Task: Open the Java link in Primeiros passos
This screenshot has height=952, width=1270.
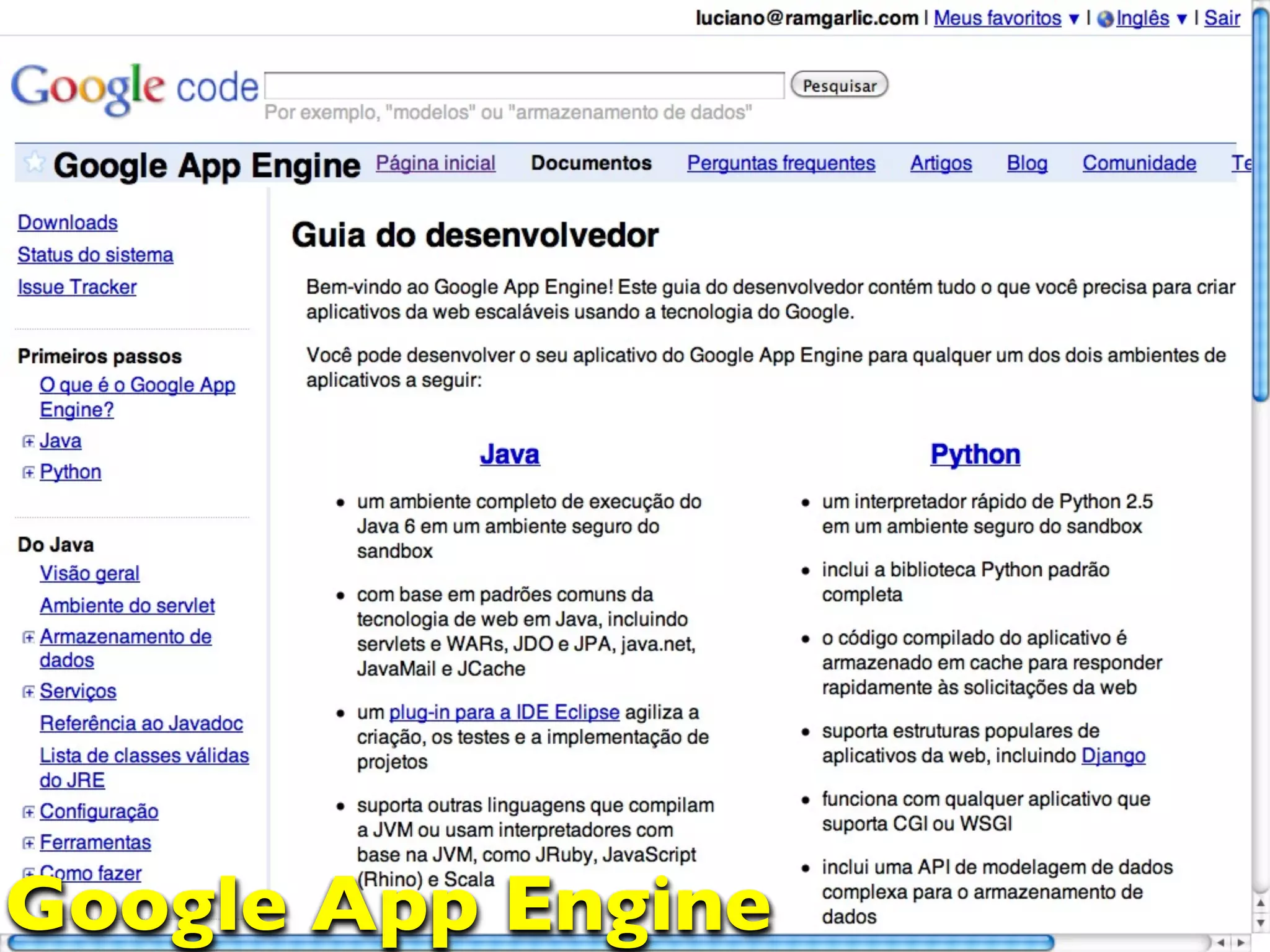Action: point(61,441)
